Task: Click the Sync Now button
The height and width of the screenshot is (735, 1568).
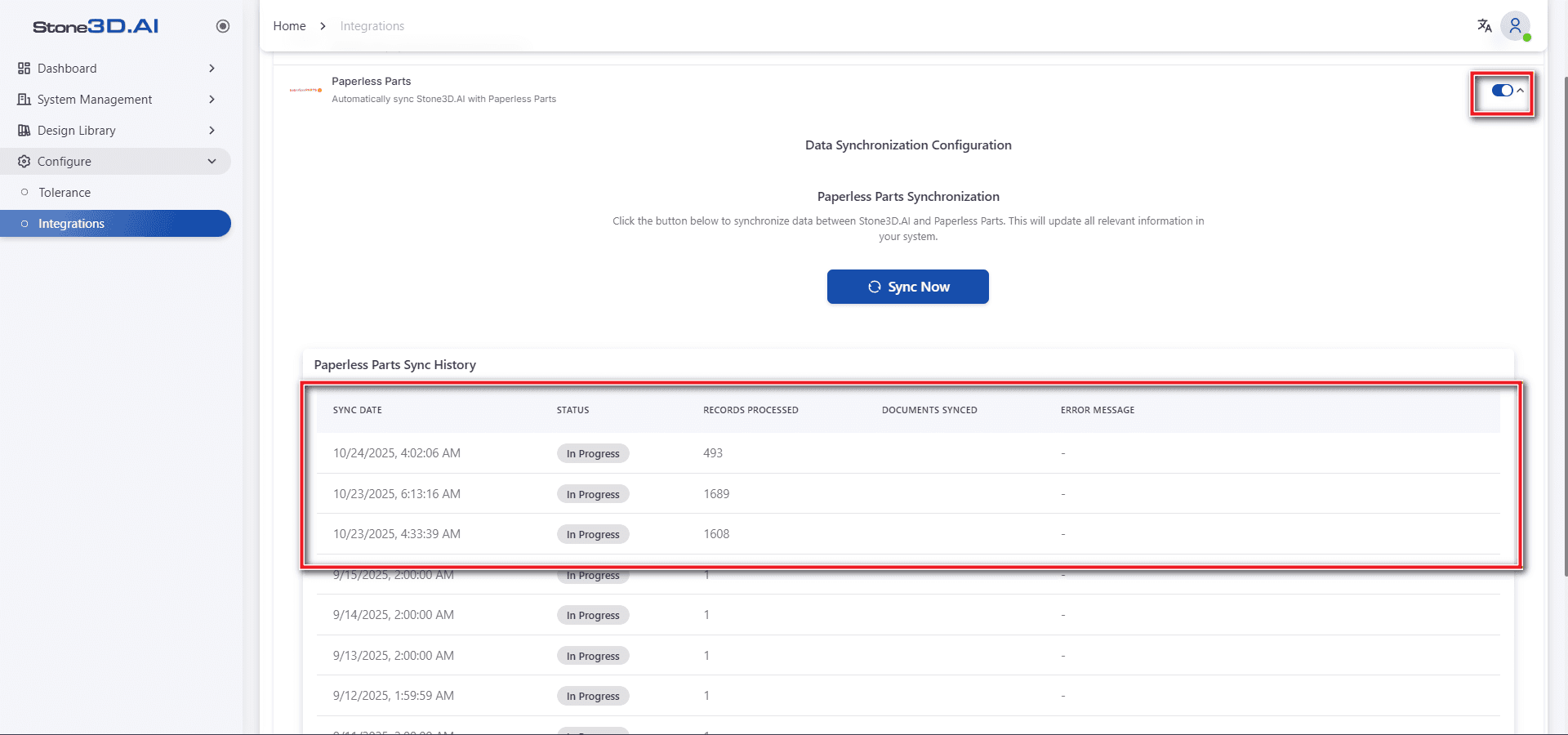Action: 907,287
